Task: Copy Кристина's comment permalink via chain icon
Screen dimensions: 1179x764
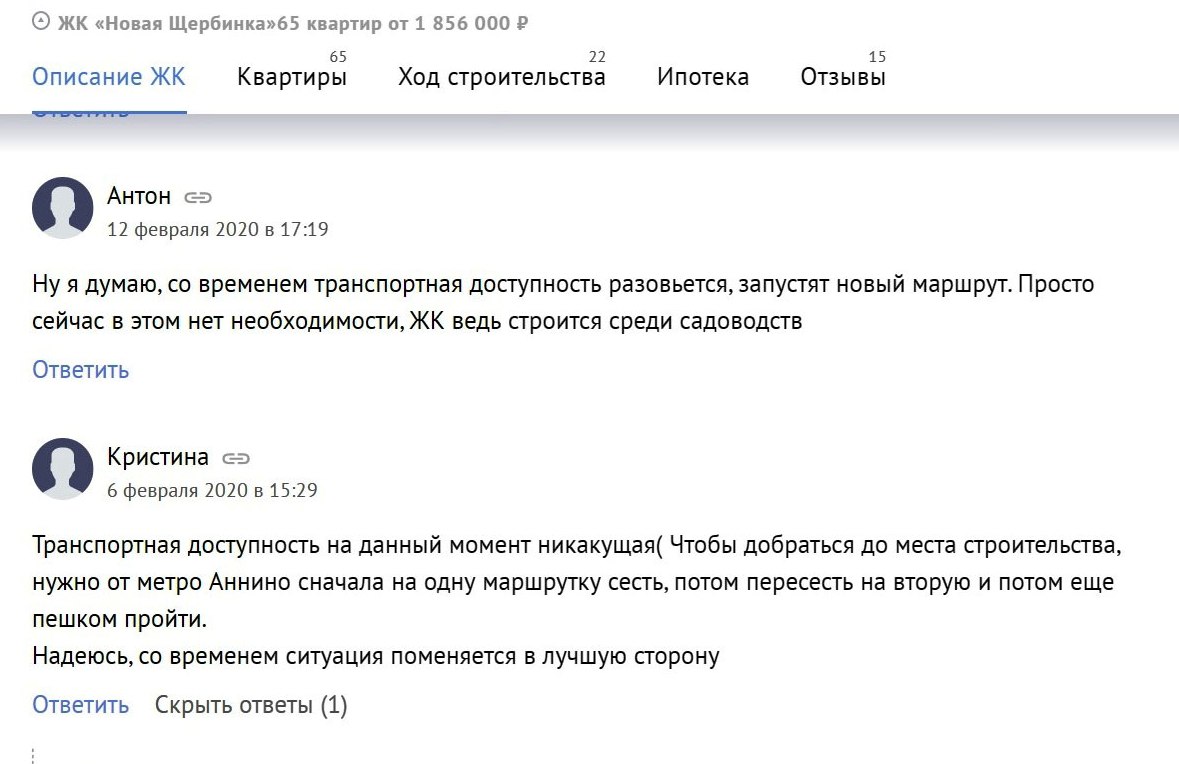Action: pos(235,458)
